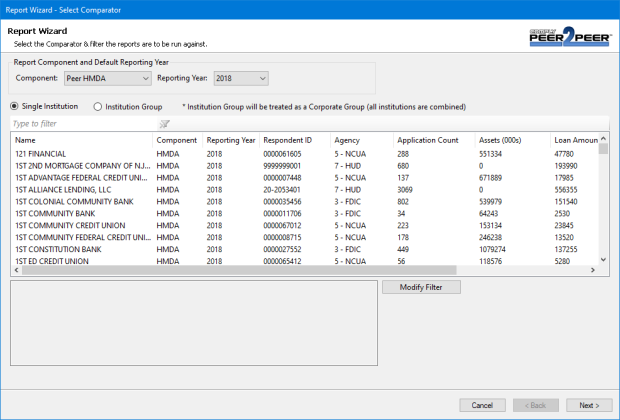Click the empty filter description panel
This screenshot has height=420, width=620.
(194, 323)
